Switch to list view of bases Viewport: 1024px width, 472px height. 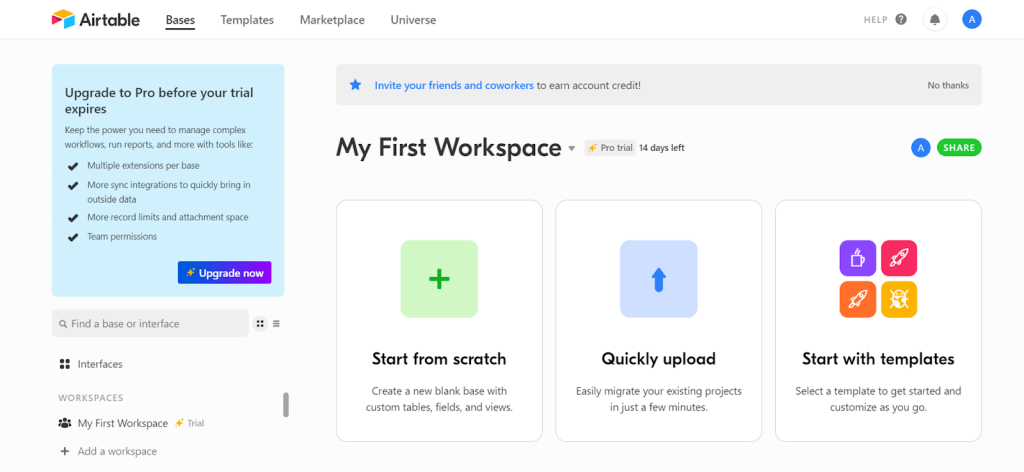[276, 323]
